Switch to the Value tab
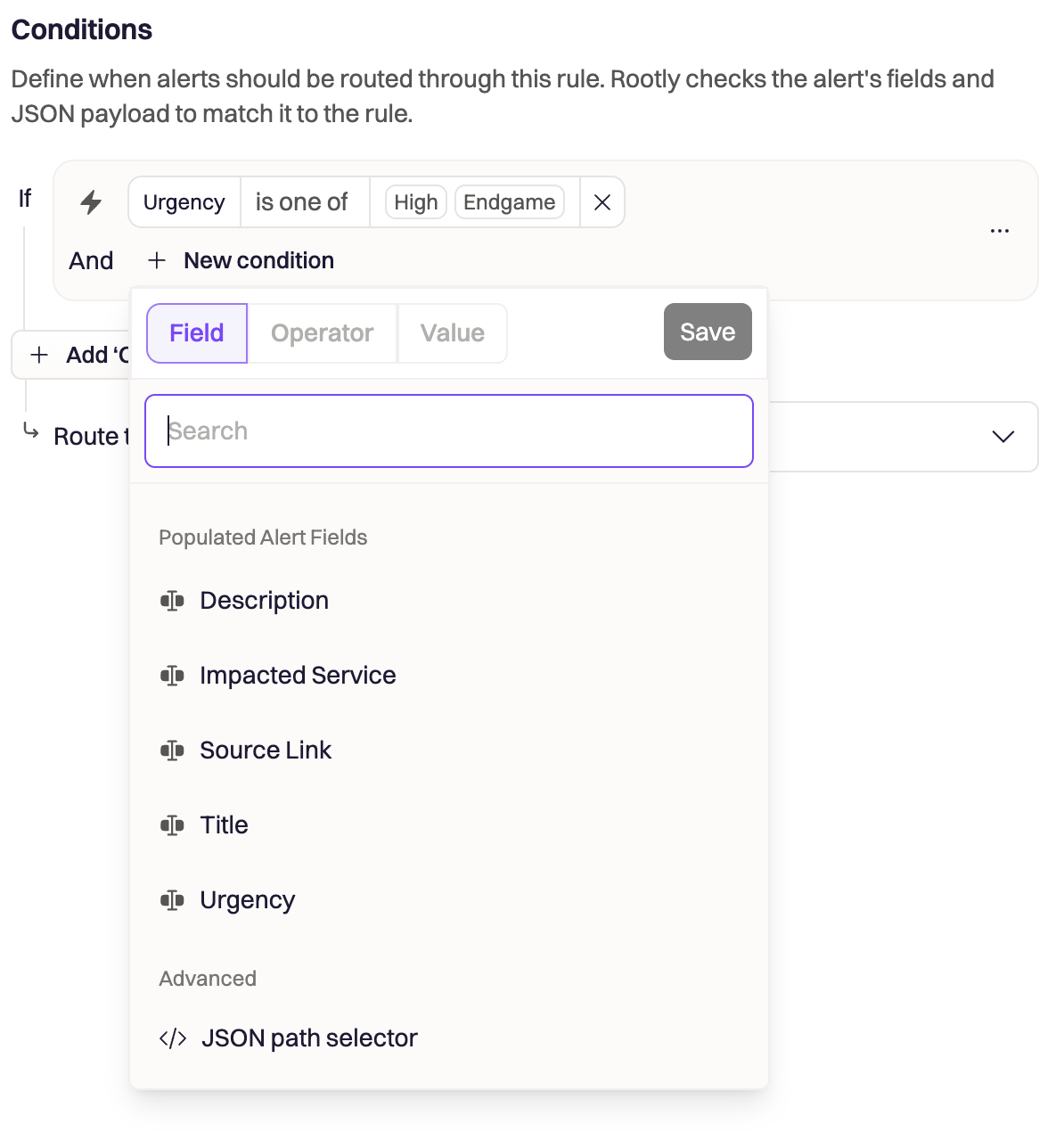This screenshot has height=1132, width=1064. point(453,333)
